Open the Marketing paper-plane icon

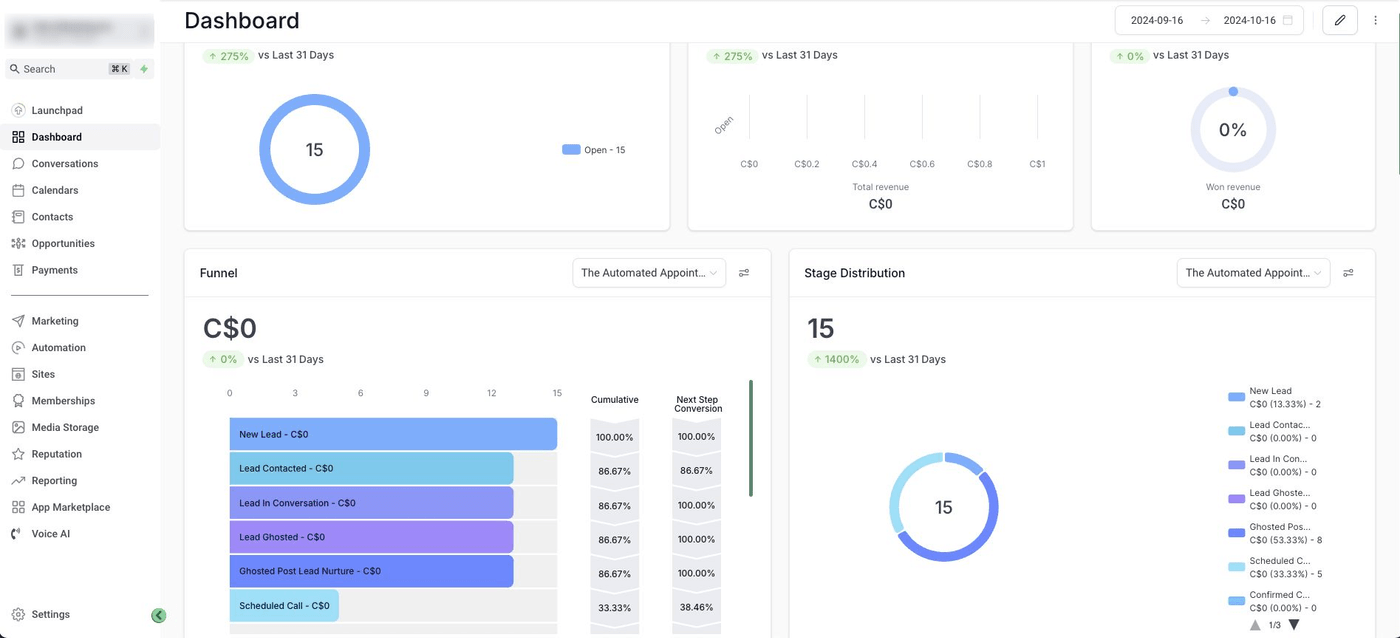point(18,321)
